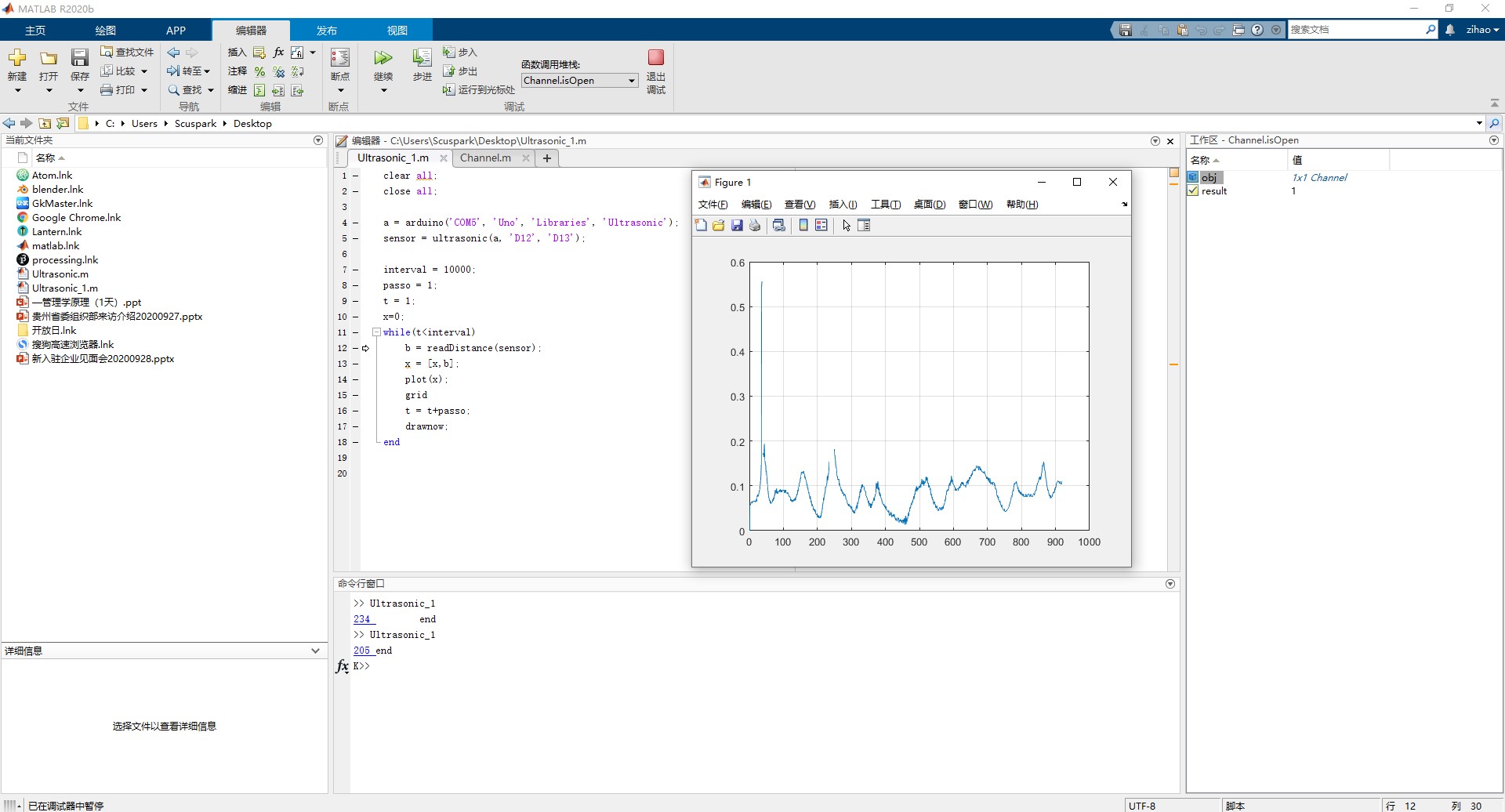Click the Save Figure icon in Figure 1 toolbar
The image size is (1505, 812).
[737, 225]
